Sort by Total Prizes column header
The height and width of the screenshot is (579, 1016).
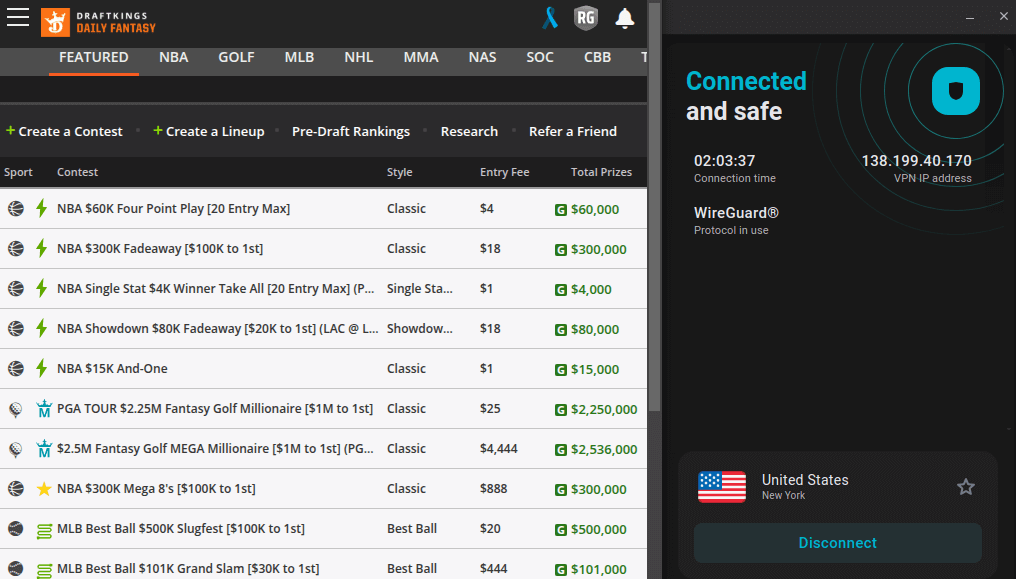tap(601, 172)
